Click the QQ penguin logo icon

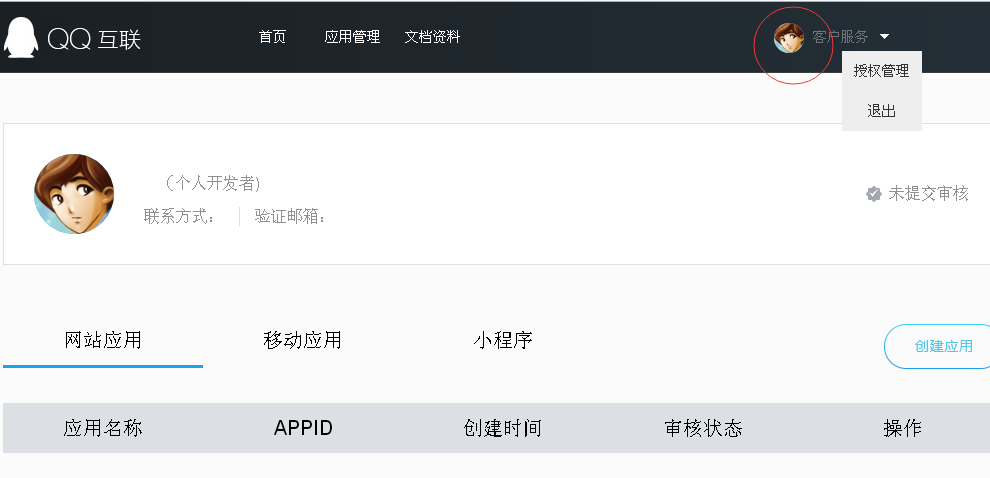20,37
